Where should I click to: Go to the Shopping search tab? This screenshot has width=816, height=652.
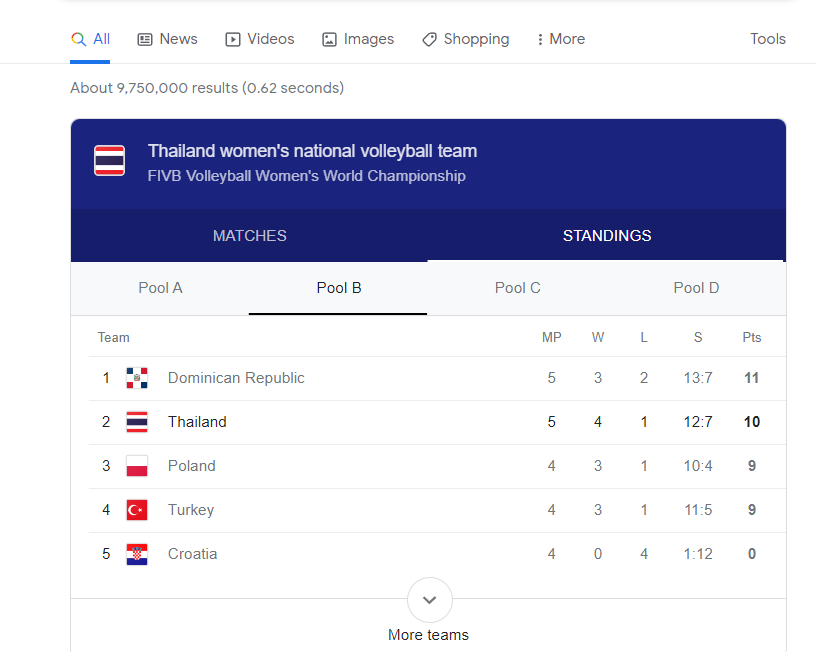click(465, 39)
